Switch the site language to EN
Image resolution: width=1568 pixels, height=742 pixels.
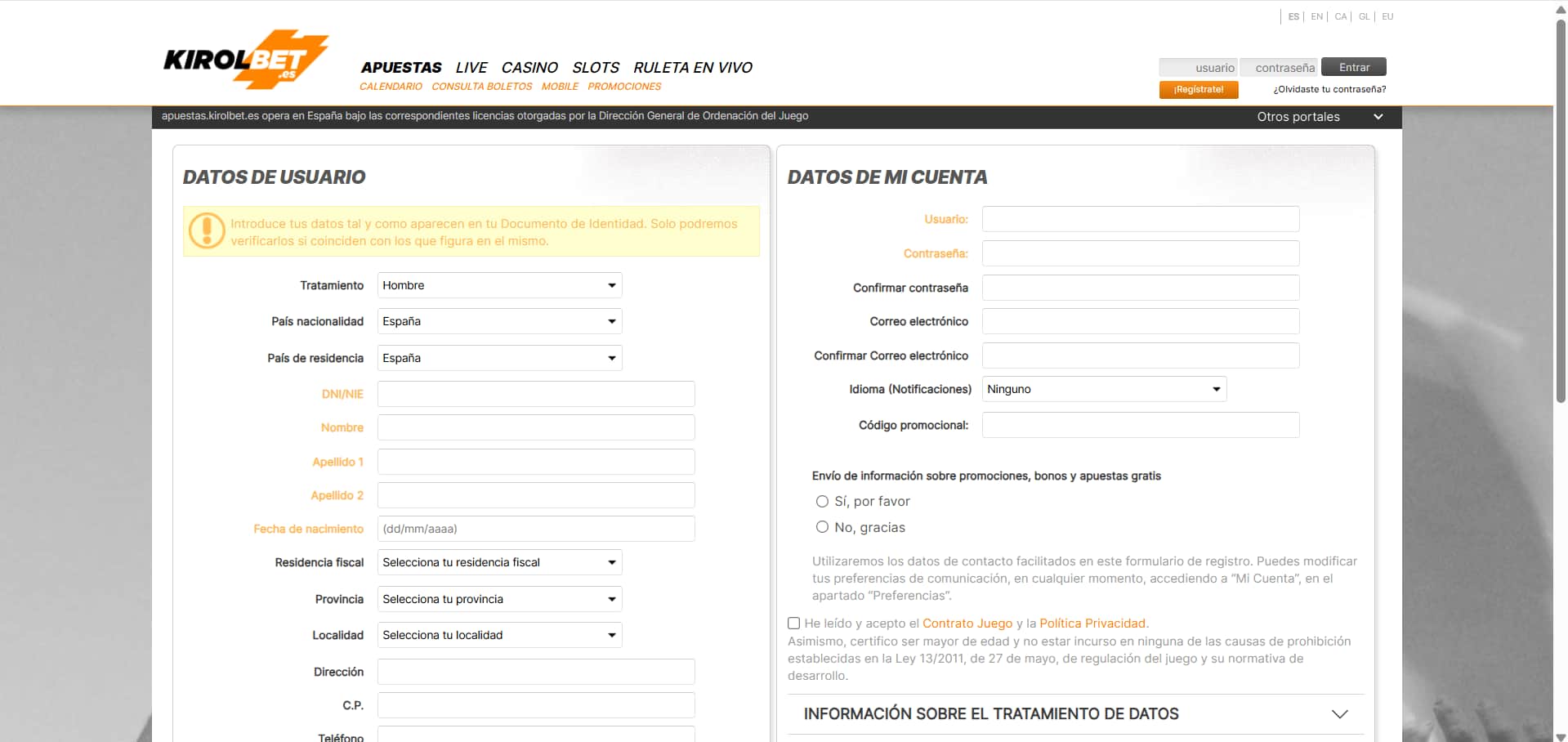(x=1316, y=16)
